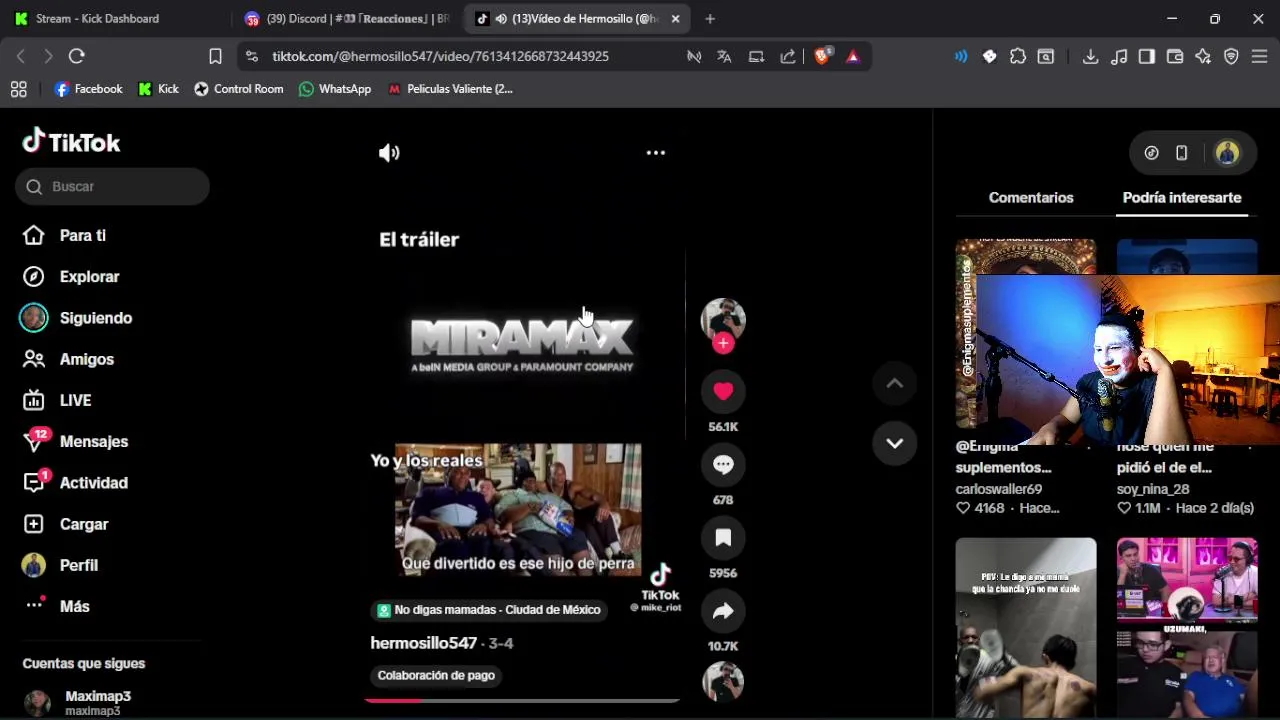The height and width of the screenshot is (720, 1280).
Task: Click the Colaboración de pago label
Action: 436,676
